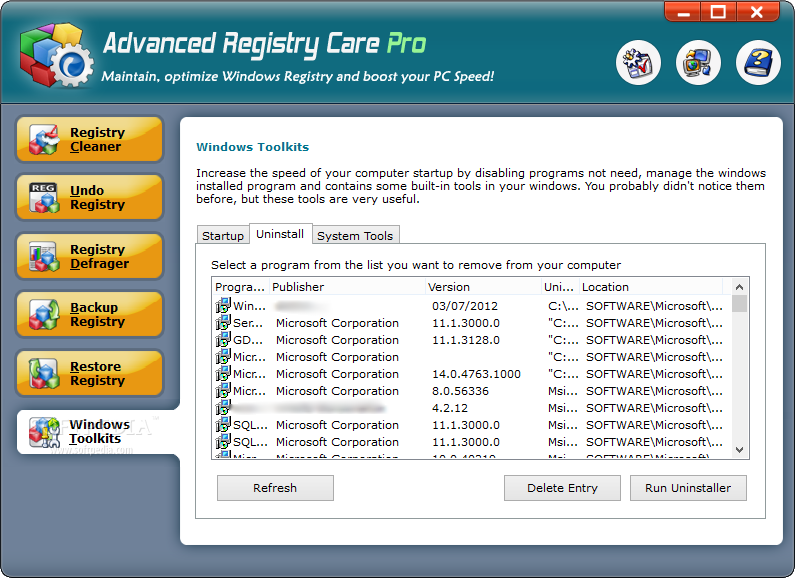The height and width of the screenshot is (578, 795).
Task: Click the Windows Toolkits heading
Action: pos(252,147)
